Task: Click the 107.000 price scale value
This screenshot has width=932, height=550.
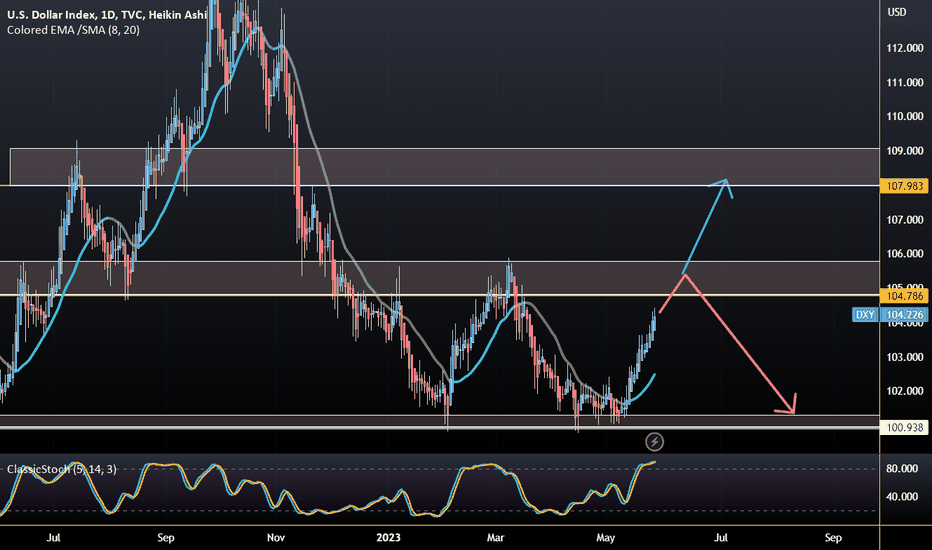Action: [905, 220]
